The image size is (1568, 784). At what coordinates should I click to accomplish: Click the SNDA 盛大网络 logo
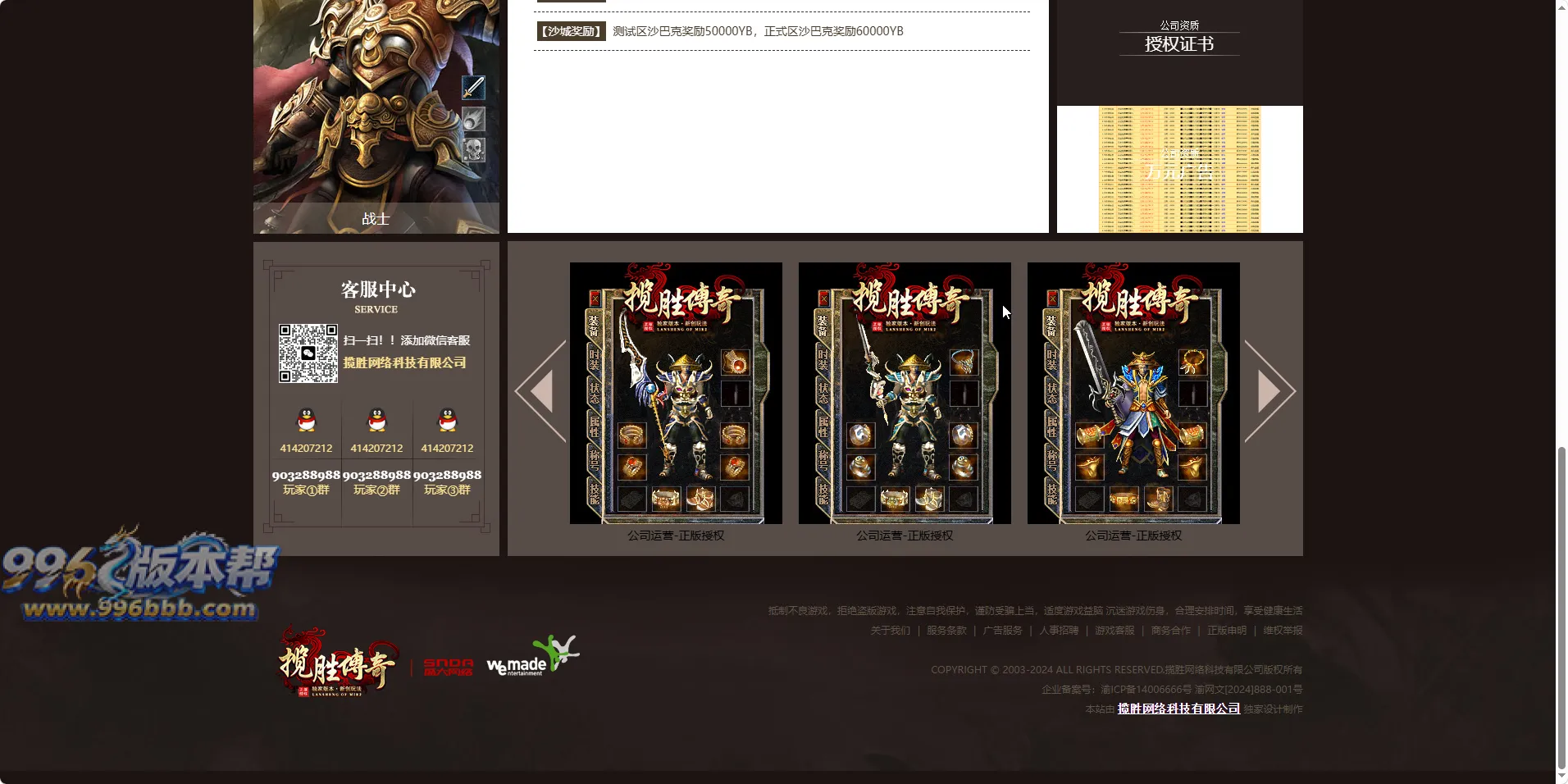(449, 667)
